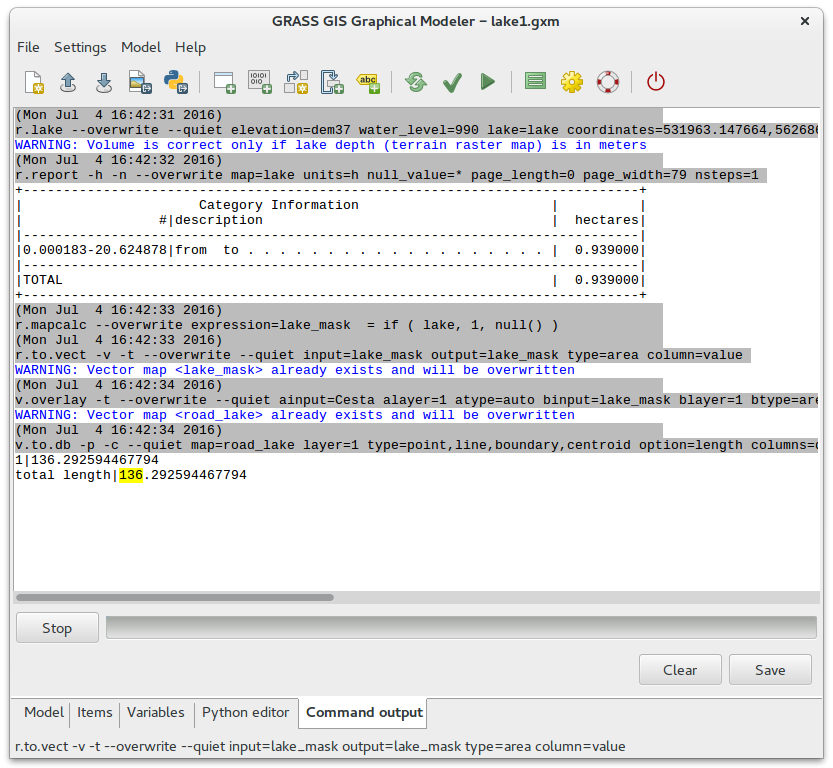833x768 pixels.
Task: Show help lifebuoy icon
Action: tap(608, 82)
